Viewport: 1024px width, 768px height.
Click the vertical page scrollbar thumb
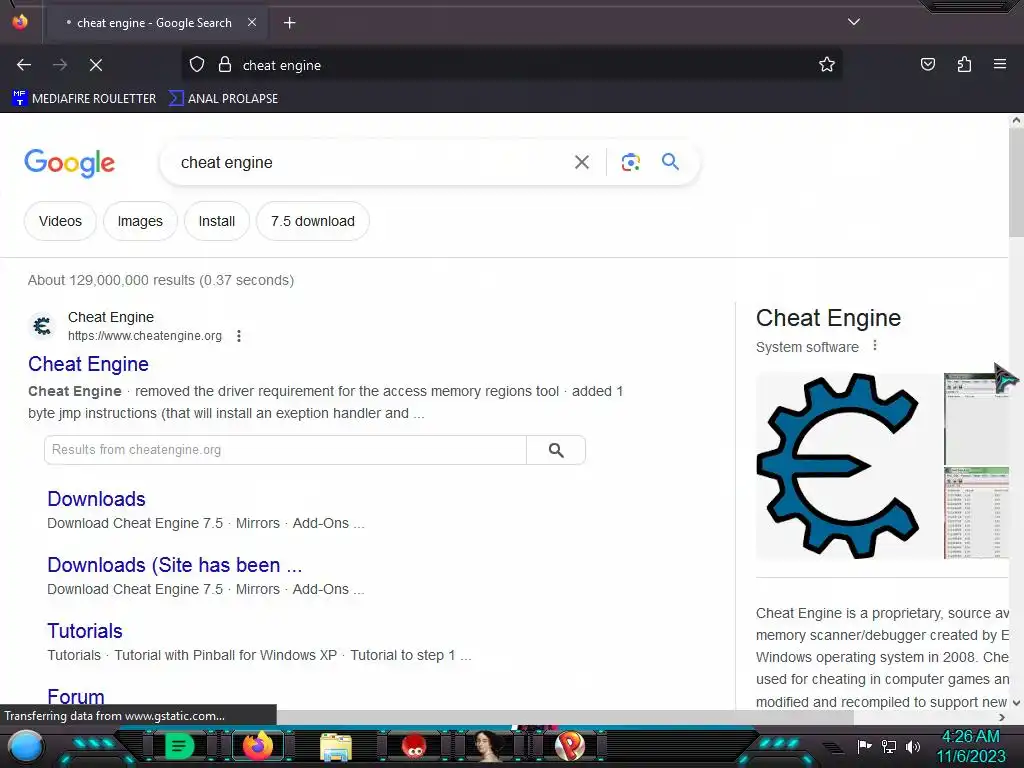pyautogui.click(x=1016, y=183)
